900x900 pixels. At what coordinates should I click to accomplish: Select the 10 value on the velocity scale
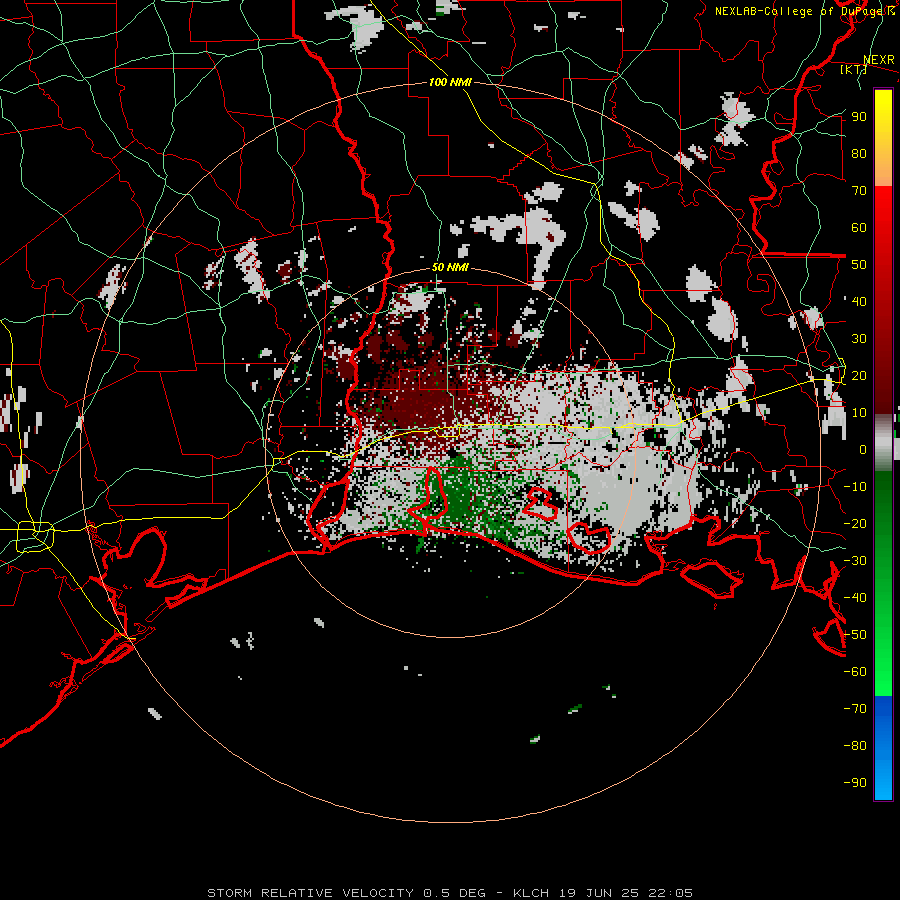click(859, 413)
